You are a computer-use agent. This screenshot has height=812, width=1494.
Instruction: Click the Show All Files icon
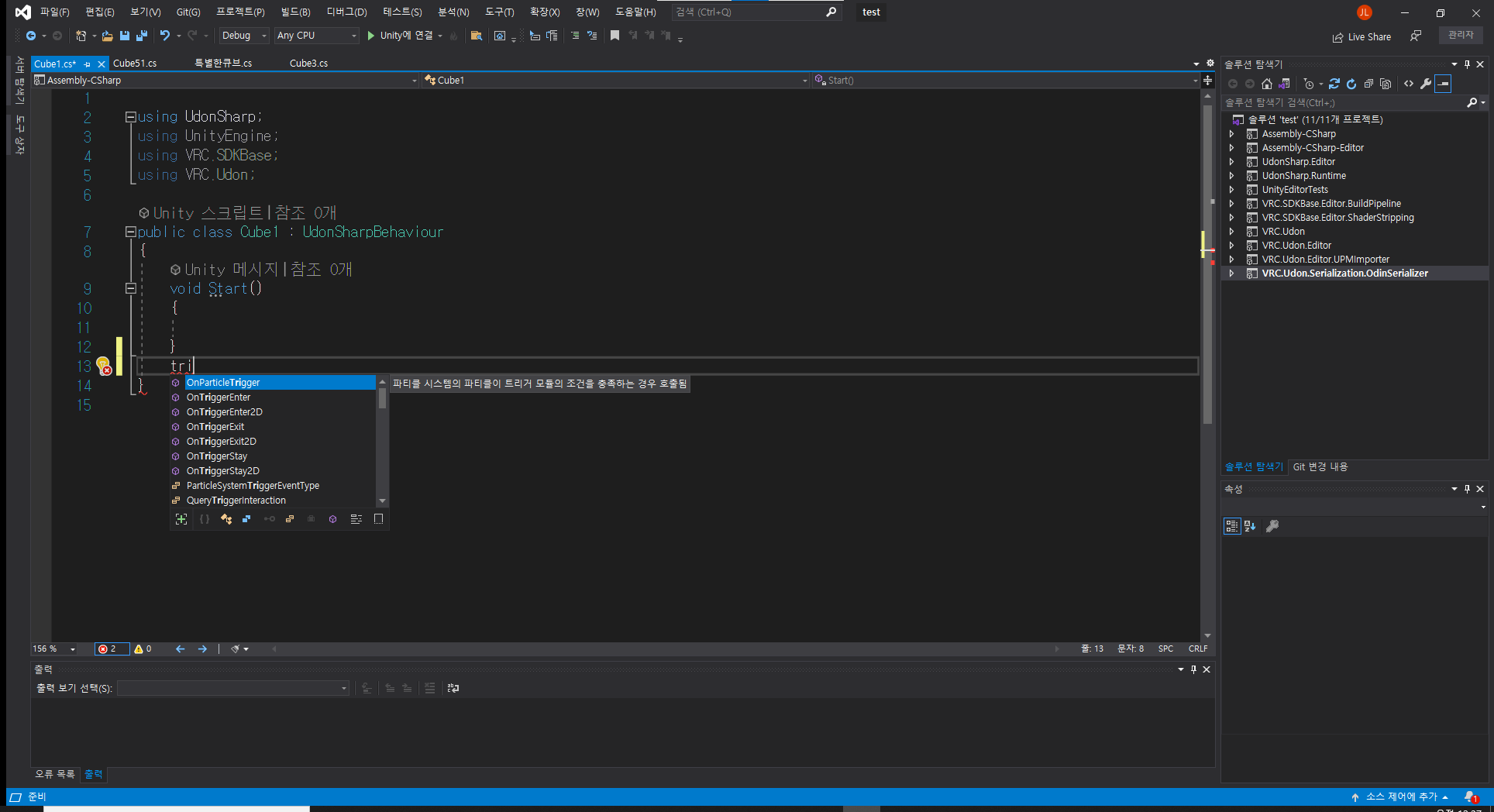1386,84
